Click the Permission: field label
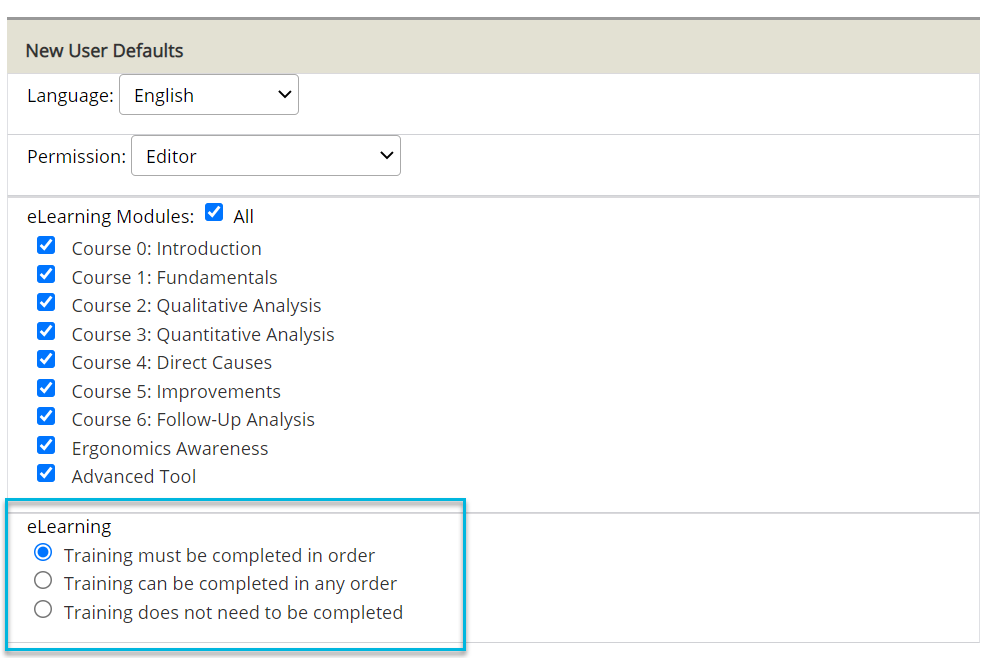Viewport: 991px width, 658px height. coord(77,157)
